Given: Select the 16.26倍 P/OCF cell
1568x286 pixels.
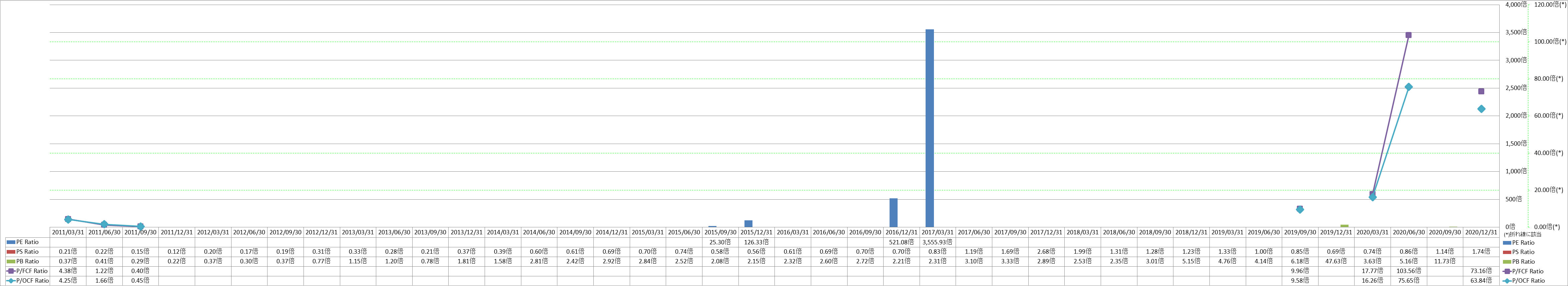Looking at the screenshot, I should [1373, 281].
